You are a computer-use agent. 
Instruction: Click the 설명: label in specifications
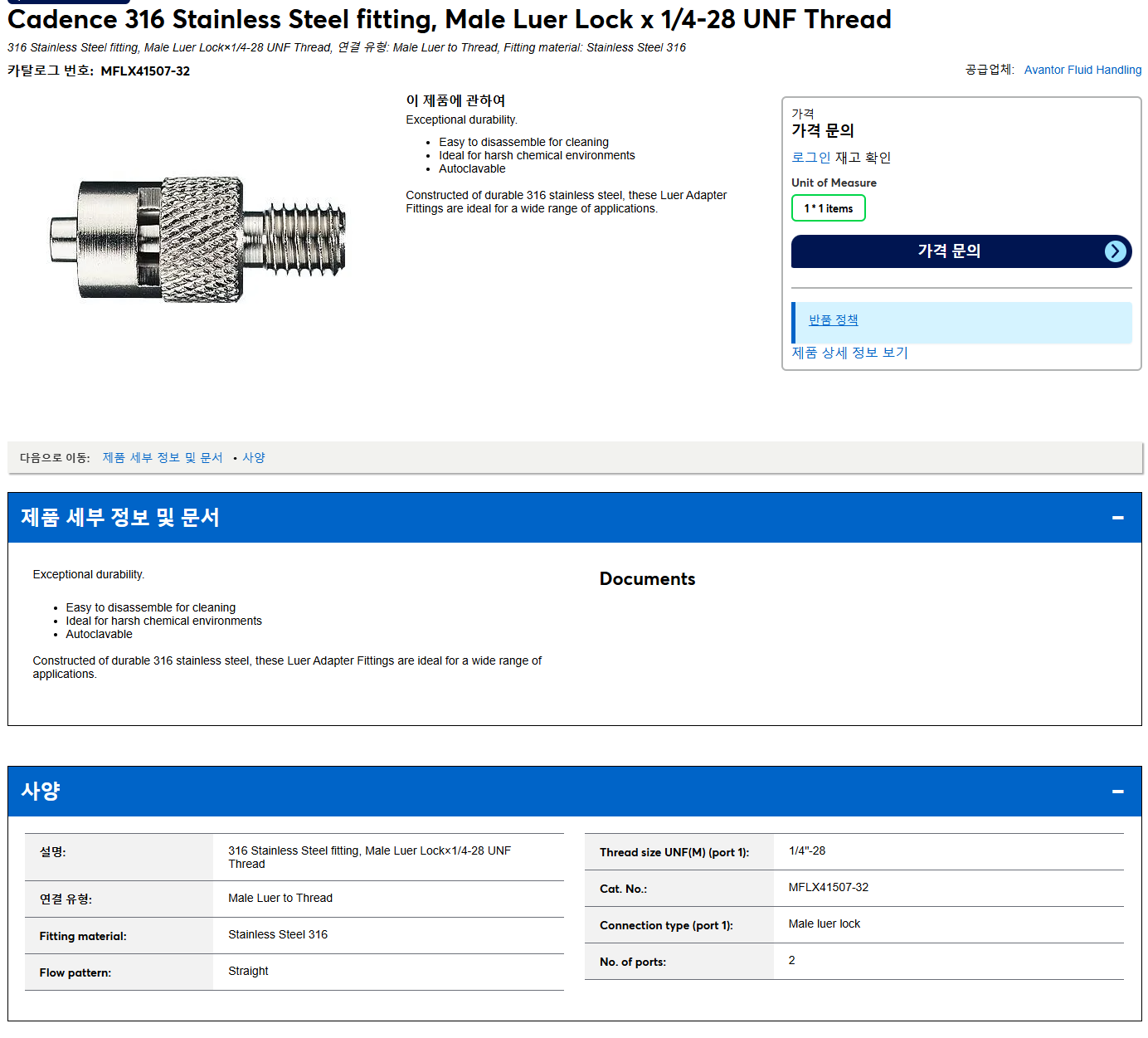(52, 852)
